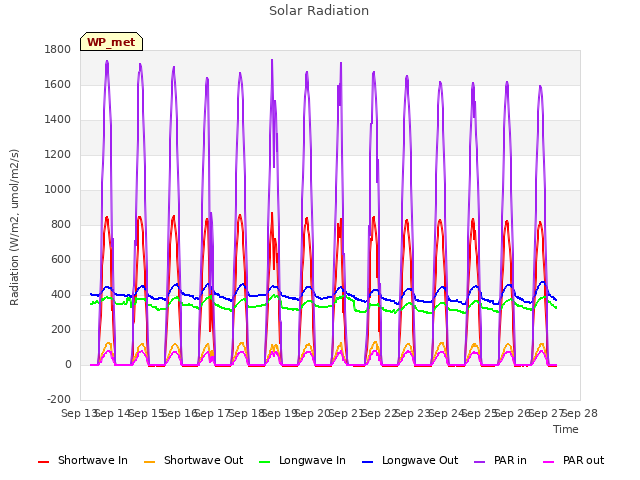The width and height of the screenshot is (640, 480).
Task: Click the Sep 25 x-axis tick label
Action: tap(480, 413)
